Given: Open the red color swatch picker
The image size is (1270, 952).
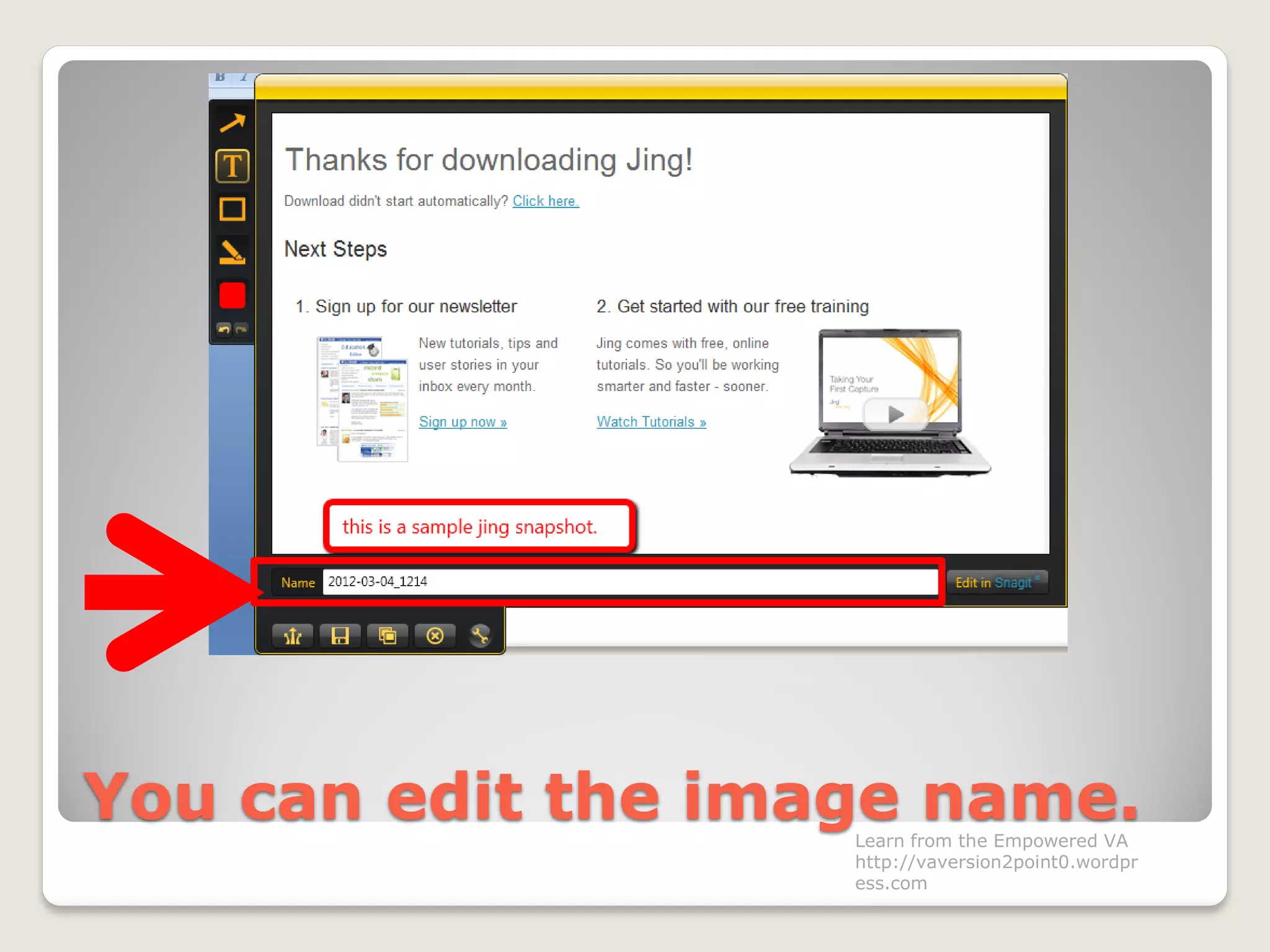Looking at the screenshot, I should coord(233,296).
